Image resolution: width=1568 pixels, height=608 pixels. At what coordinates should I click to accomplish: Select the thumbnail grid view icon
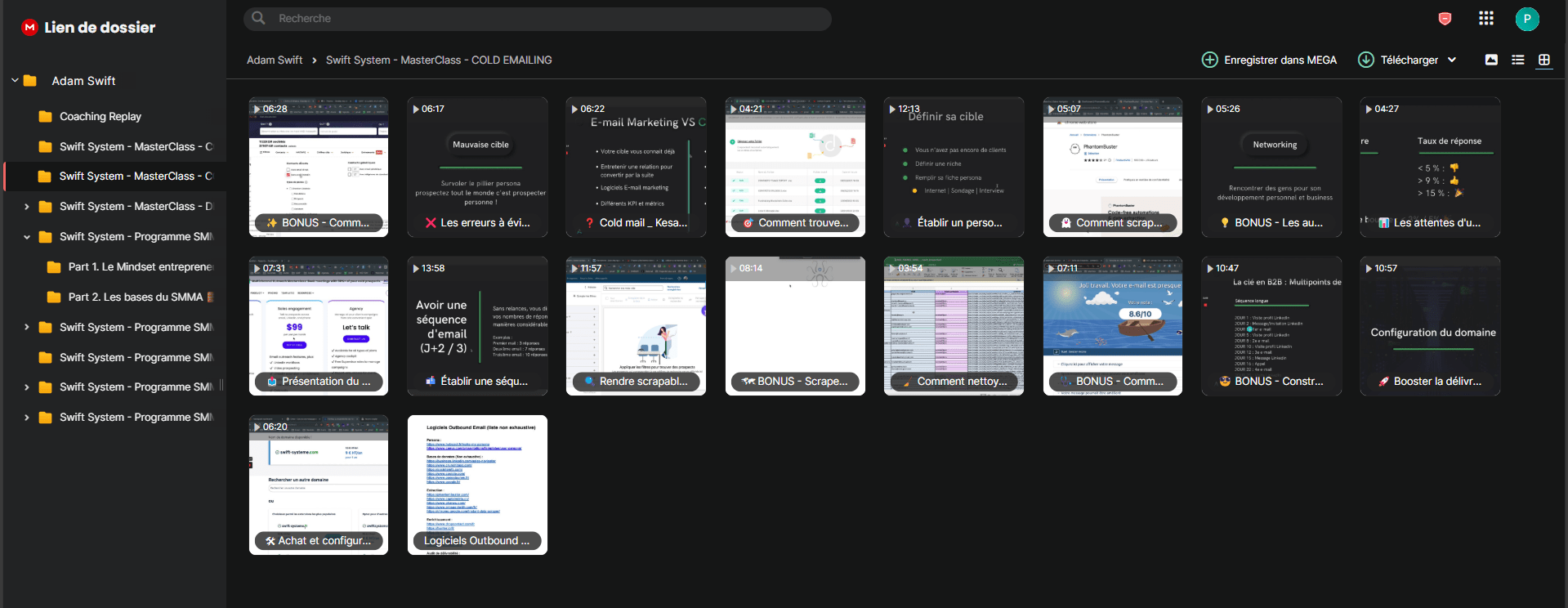coord(1544,60)
